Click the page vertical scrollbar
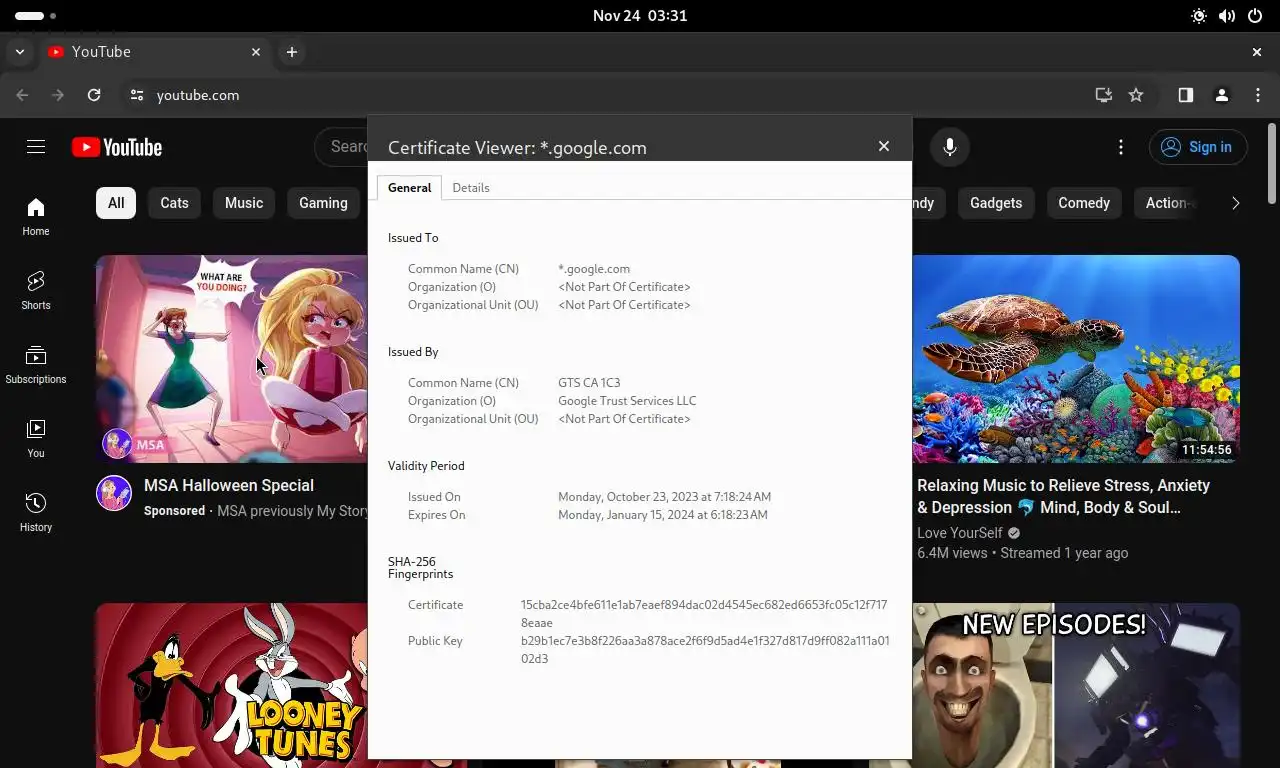 (x=1272, y=162)
